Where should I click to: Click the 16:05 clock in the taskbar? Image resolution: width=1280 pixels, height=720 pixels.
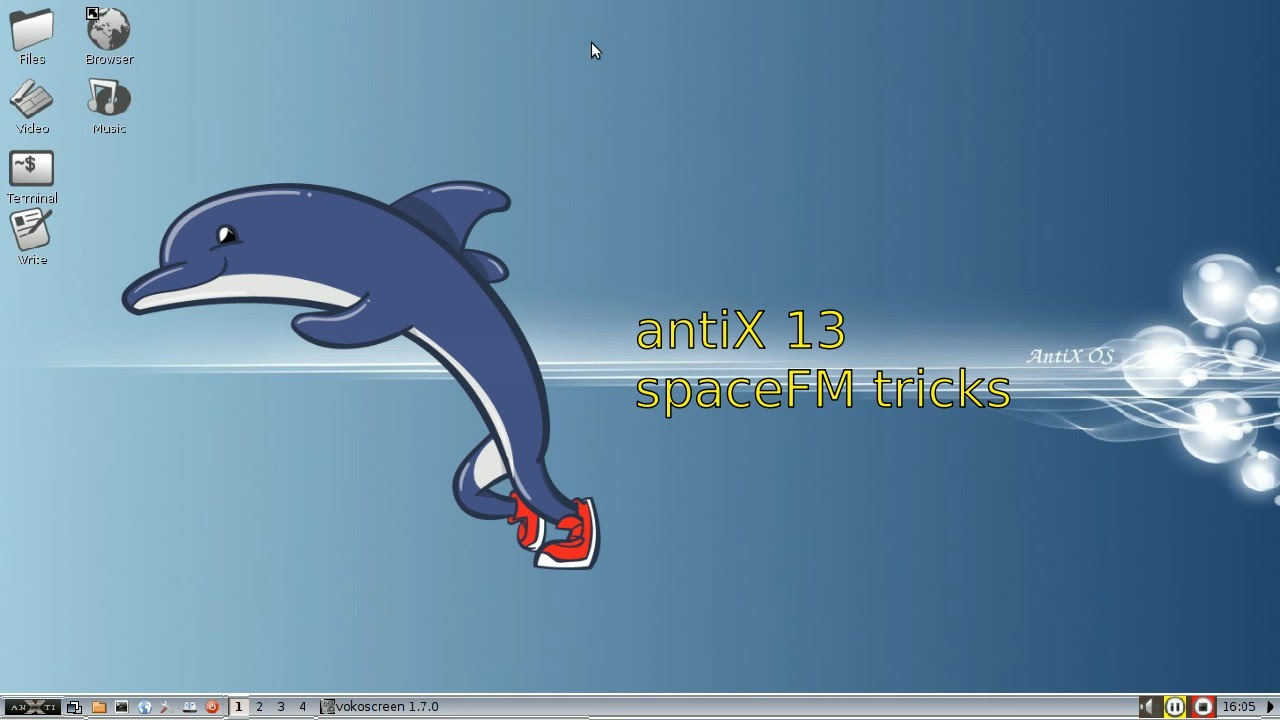[x=1239, y=707]
